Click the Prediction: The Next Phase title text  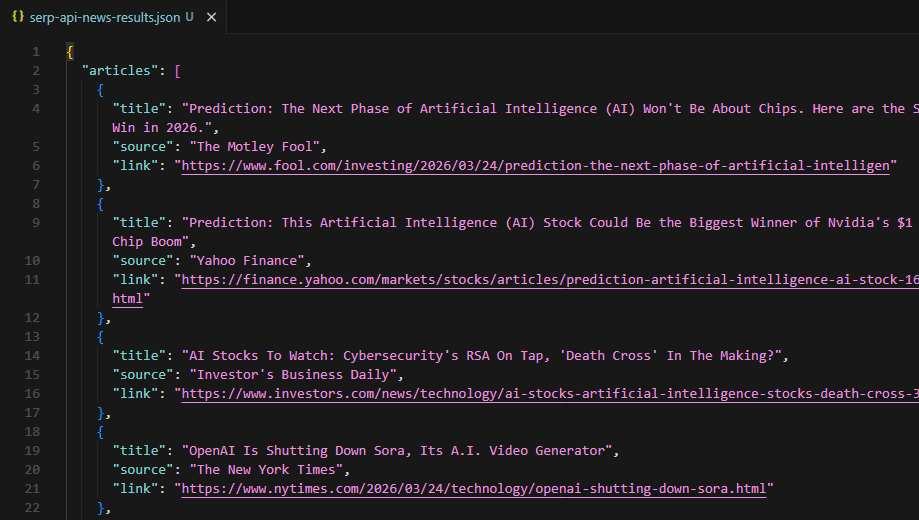pyautogui.click(x=550, y=108)
